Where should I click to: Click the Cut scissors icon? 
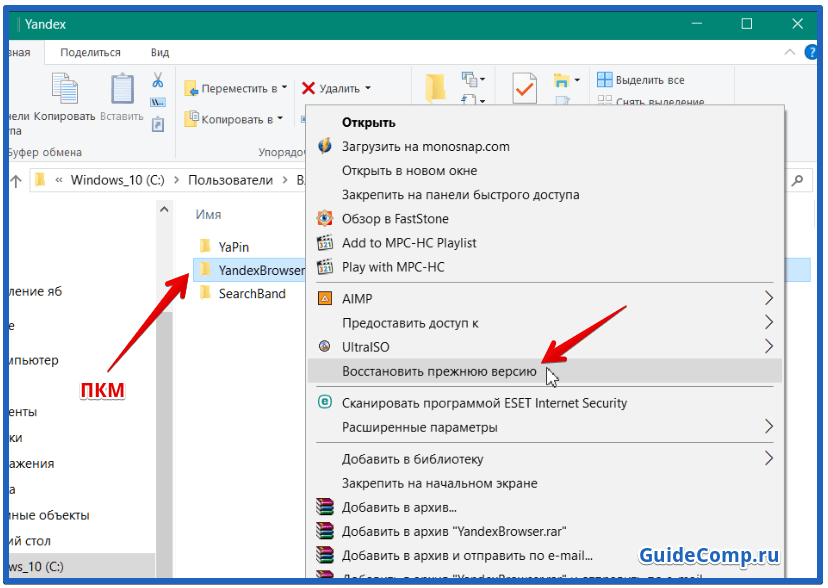157,80
